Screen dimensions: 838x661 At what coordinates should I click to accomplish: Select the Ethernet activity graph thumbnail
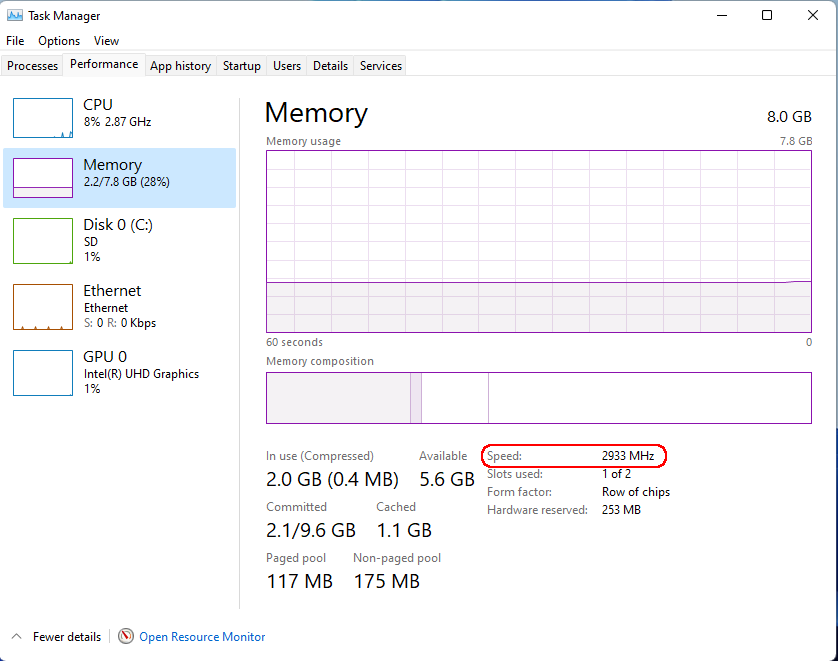(43, 307)
